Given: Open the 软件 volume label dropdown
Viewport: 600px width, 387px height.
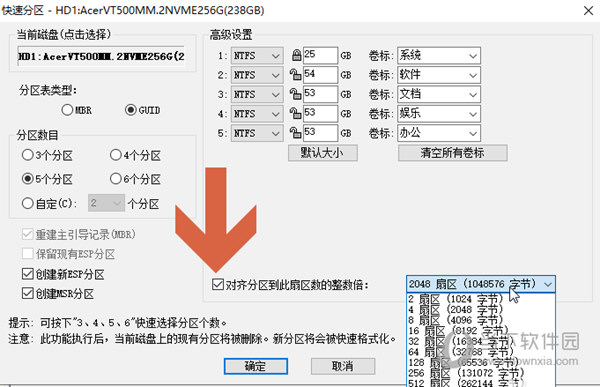Looking at the screenshot, I should (439, 75).
